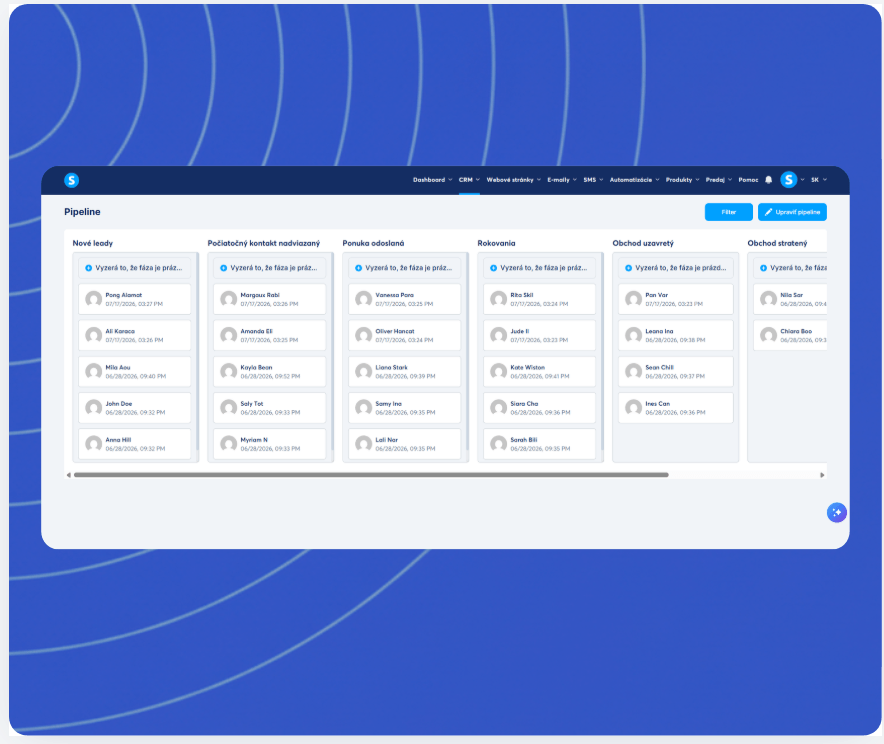Click Sean Chill's avatar icon

634,371
